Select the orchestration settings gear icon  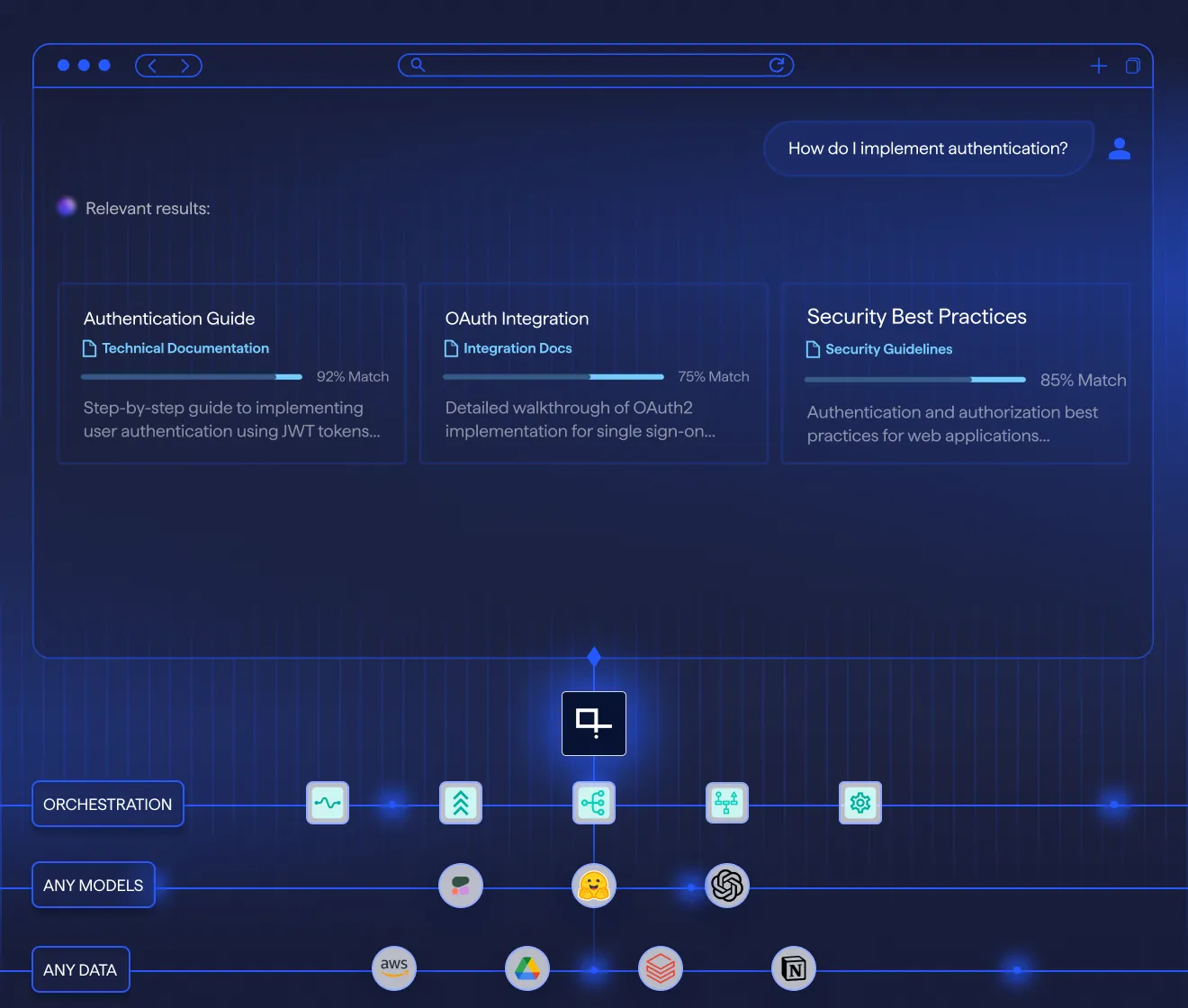coord(859,803)
